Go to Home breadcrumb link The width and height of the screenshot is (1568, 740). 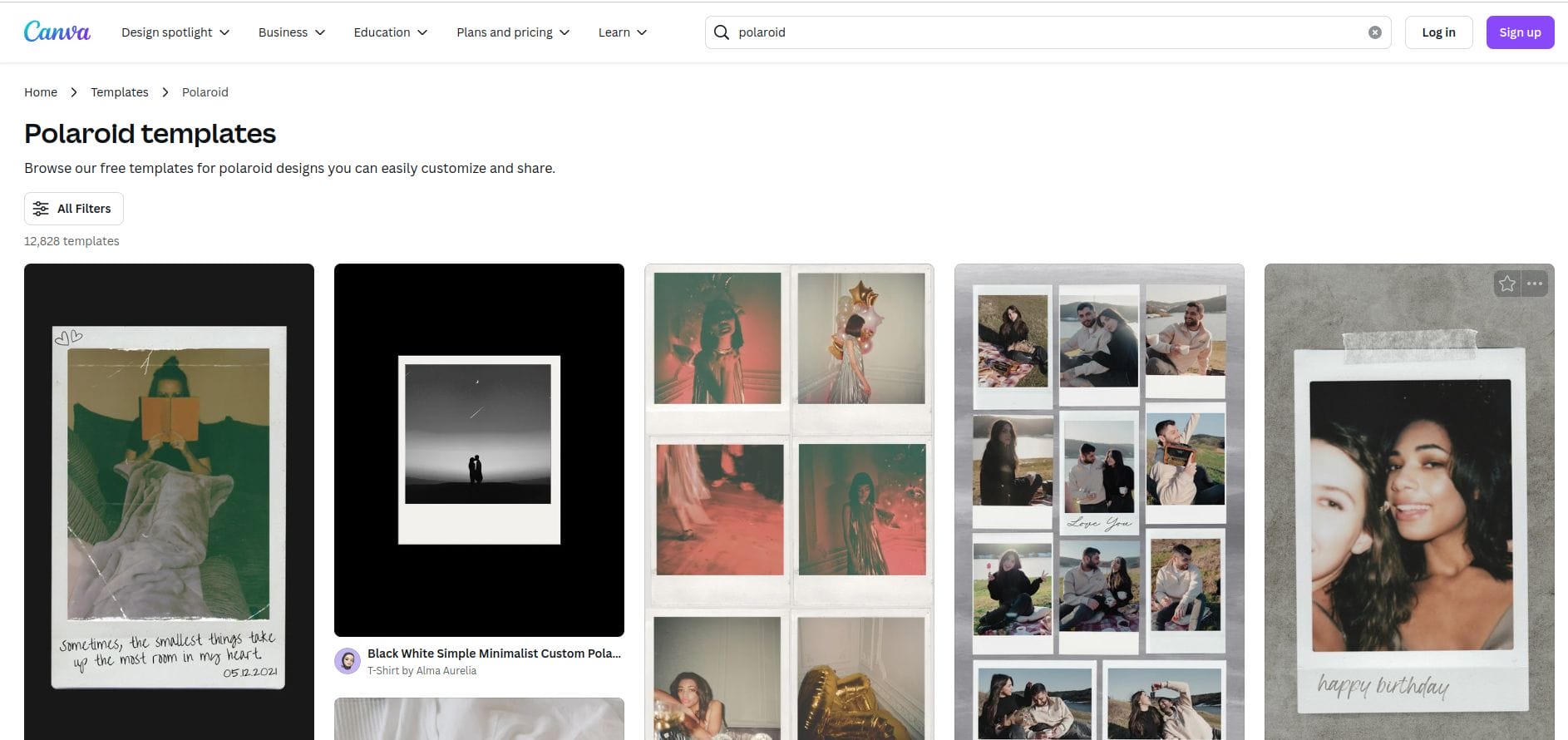(41, 92)
